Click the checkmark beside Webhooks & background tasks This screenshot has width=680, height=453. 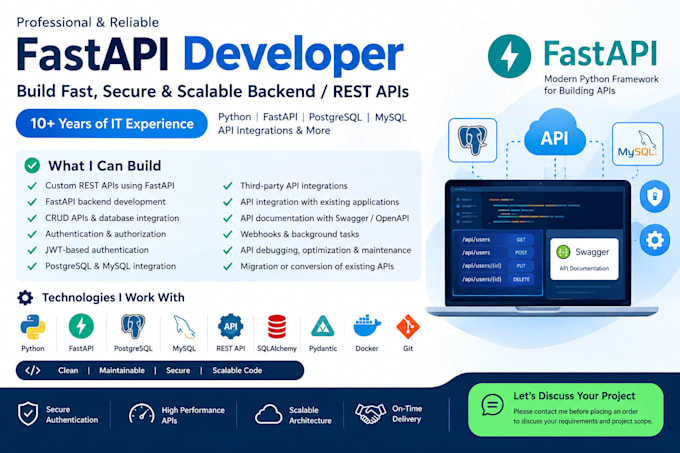228,234
